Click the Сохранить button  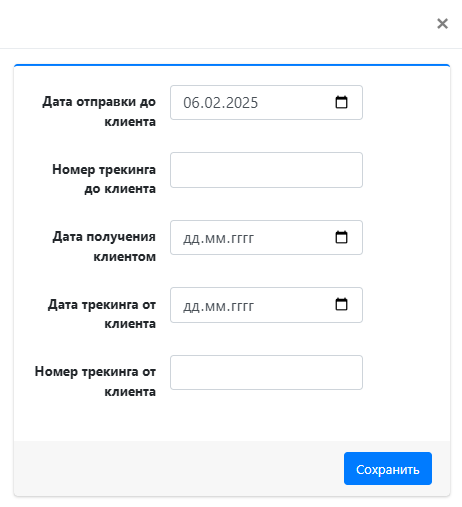click(388, 468)
